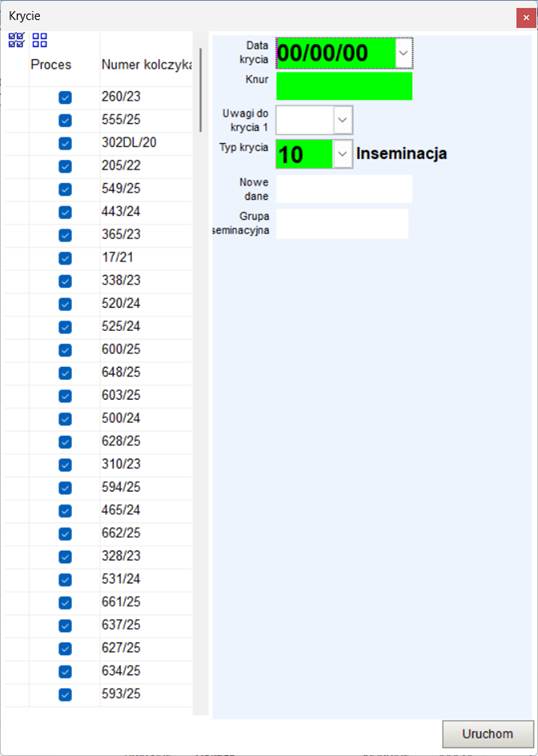
Task: Uncheck the checkbox for 594/25
Action: tap(65, 488)
